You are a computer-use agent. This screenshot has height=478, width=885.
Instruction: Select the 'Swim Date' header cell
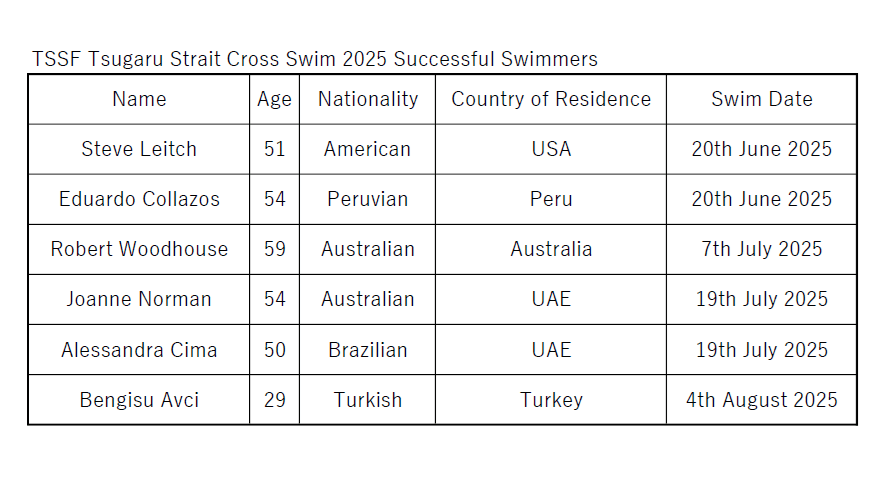click(x=761, y=99)
